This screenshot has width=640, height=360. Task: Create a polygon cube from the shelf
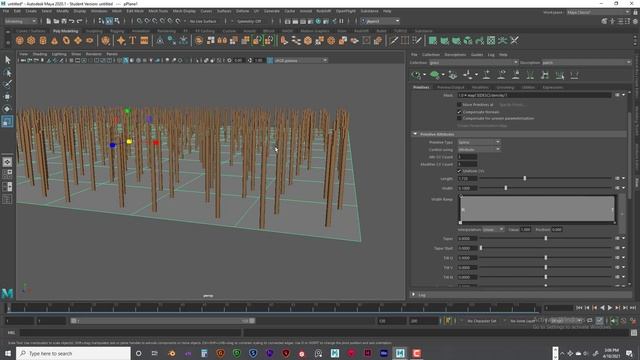[31, 40]
